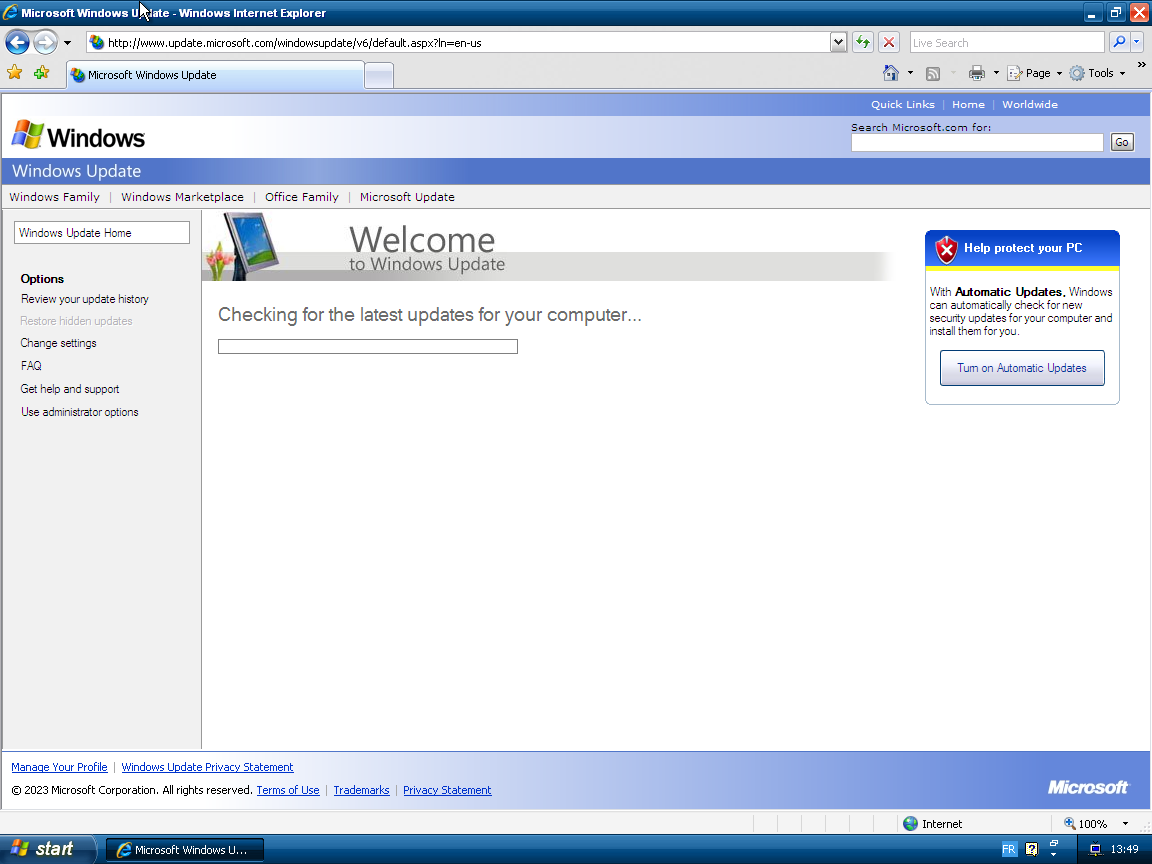Click the Live Search input box
This screenshot has width=1152, height=864.
[1007, 43]
